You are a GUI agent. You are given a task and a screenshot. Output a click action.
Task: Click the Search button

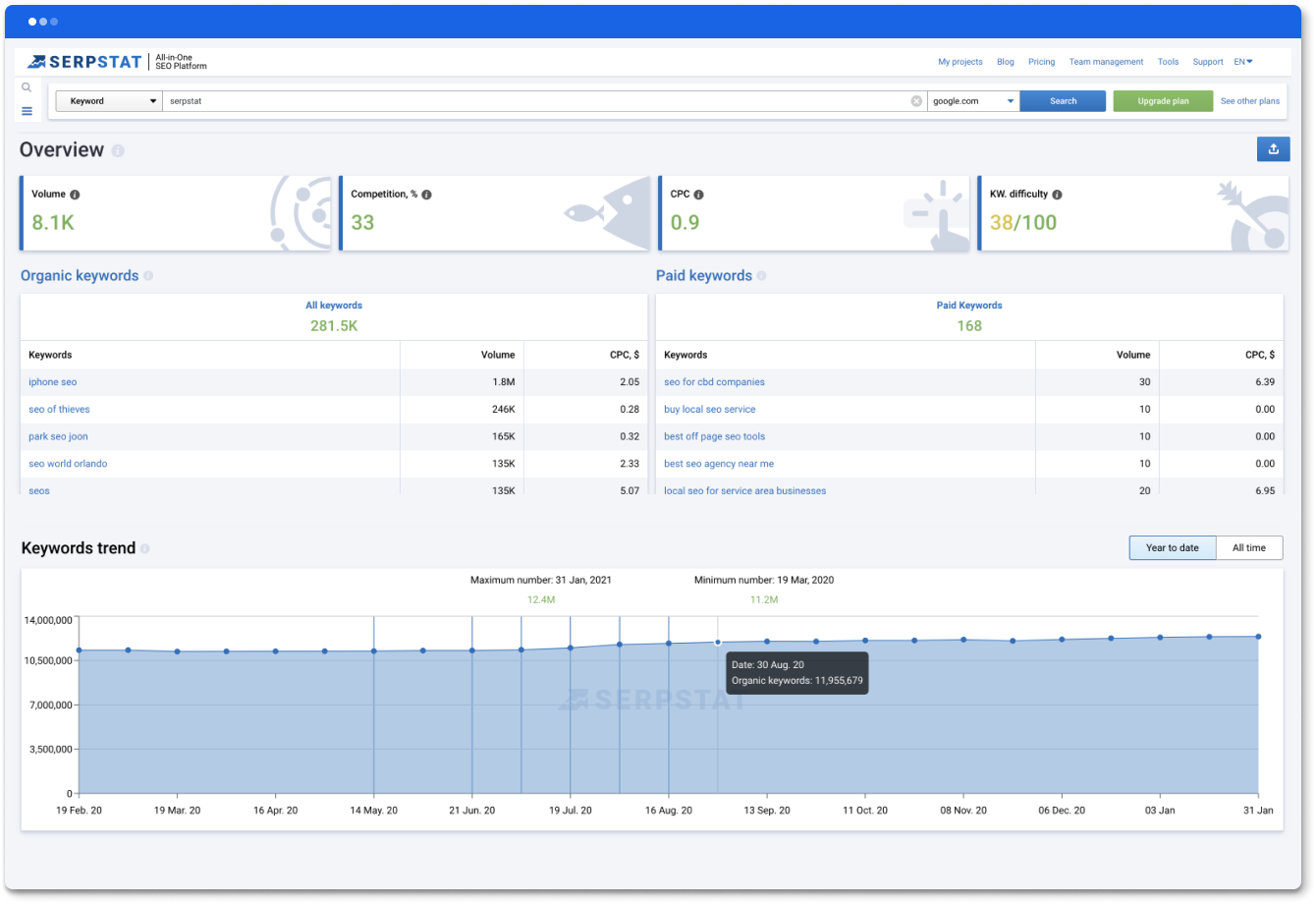tap(1063, 101)
